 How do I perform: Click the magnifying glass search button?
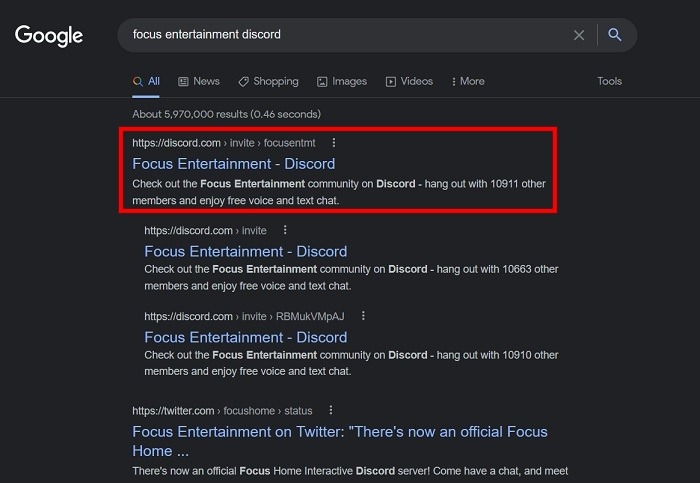(x=615, y=34)
